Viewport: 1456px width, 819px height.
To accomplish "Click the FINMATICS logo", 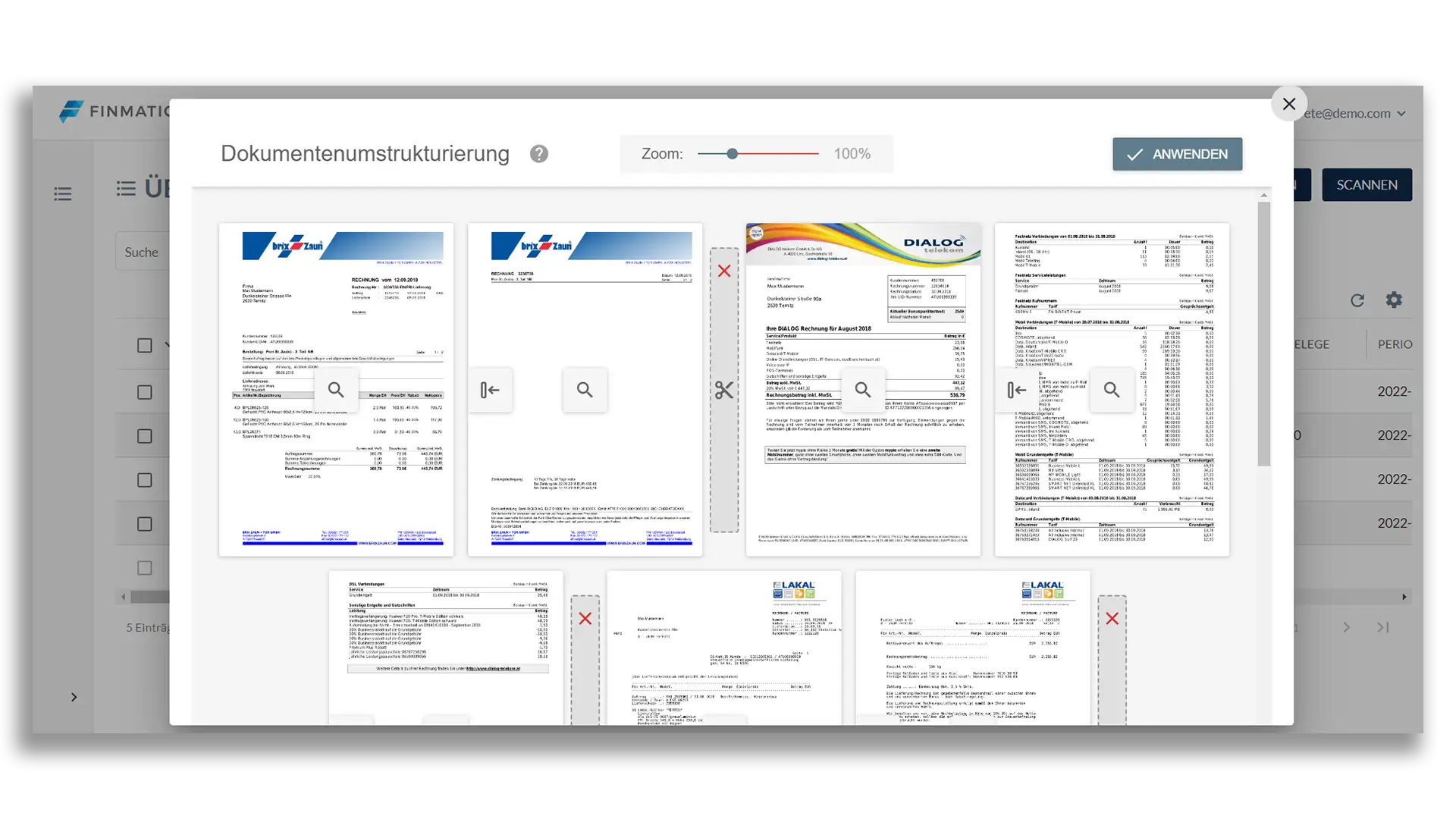I will click(x=114, y=111).
